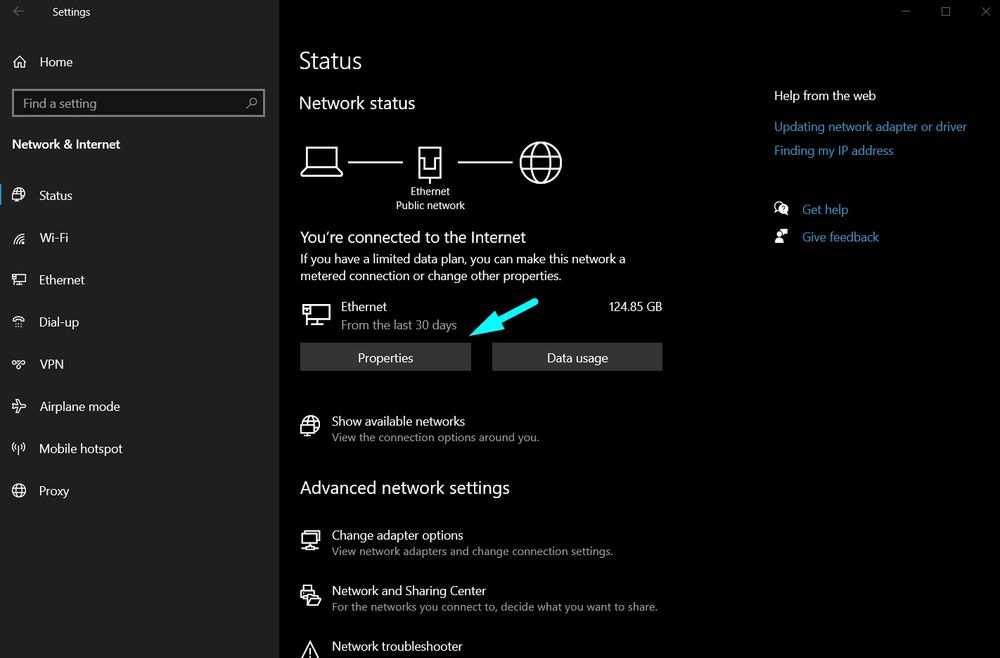Click the Dial-up icon in sidebar
Image resolution: width=1000 pixels, height=658 pixels.
pos(20,322)
